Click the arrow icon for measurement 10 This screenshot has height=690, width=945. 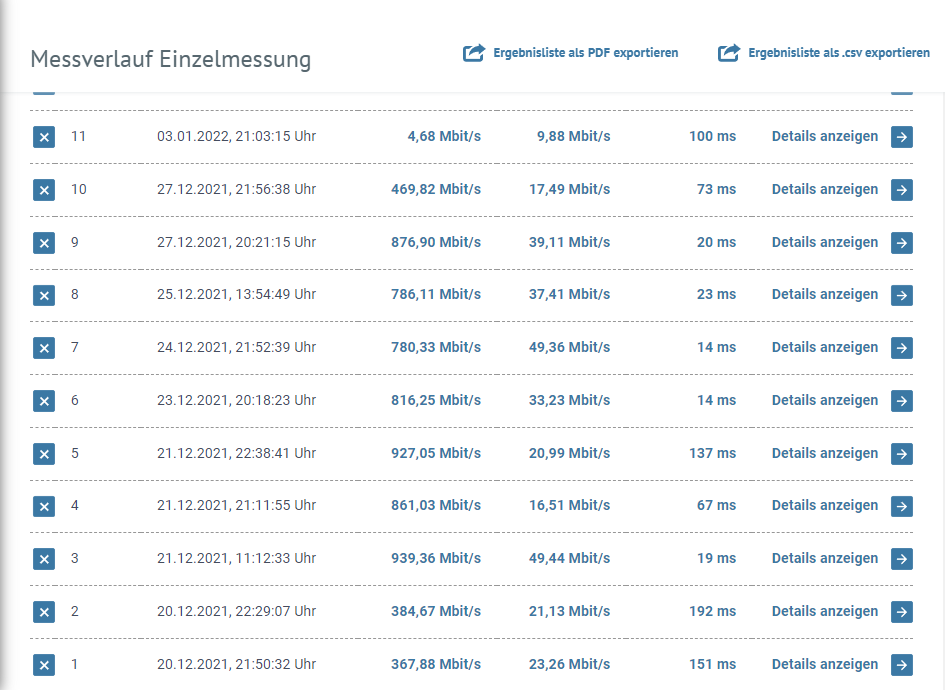point(902,190)
